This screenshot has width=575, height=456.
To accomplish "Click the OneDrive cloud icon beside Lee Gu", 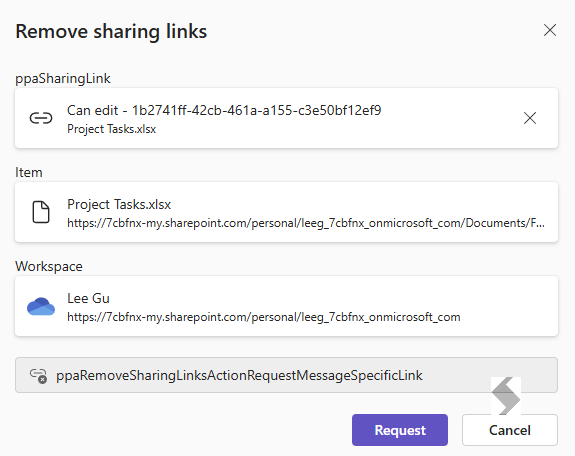I will pyautogui.click(x=41, y=306).
